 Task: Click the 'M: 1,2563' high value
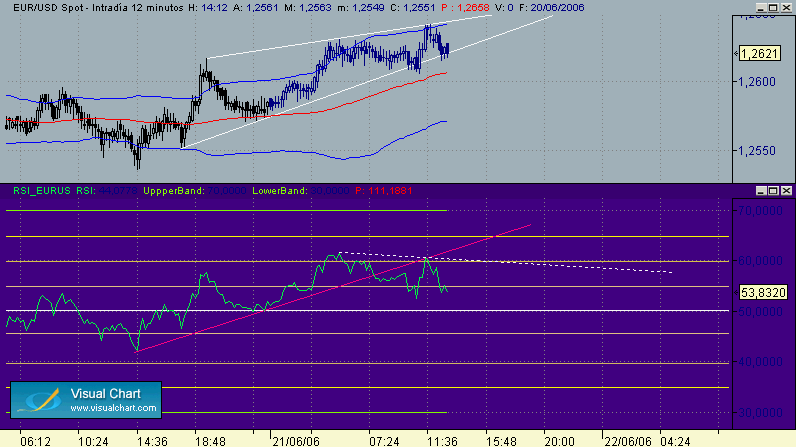308,8
